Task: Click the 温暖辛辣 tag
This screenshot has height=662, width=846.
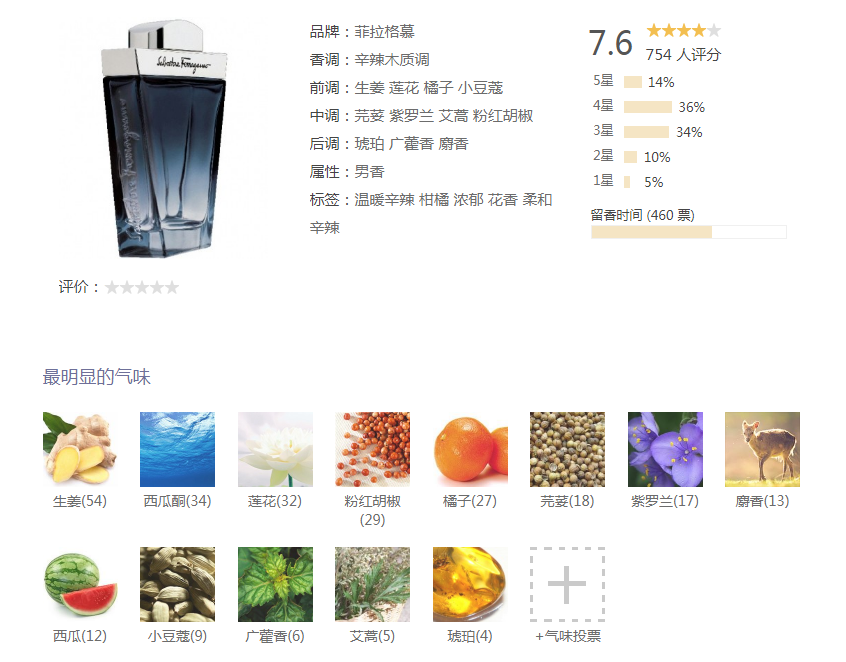Action: click(x=384, y=200)
